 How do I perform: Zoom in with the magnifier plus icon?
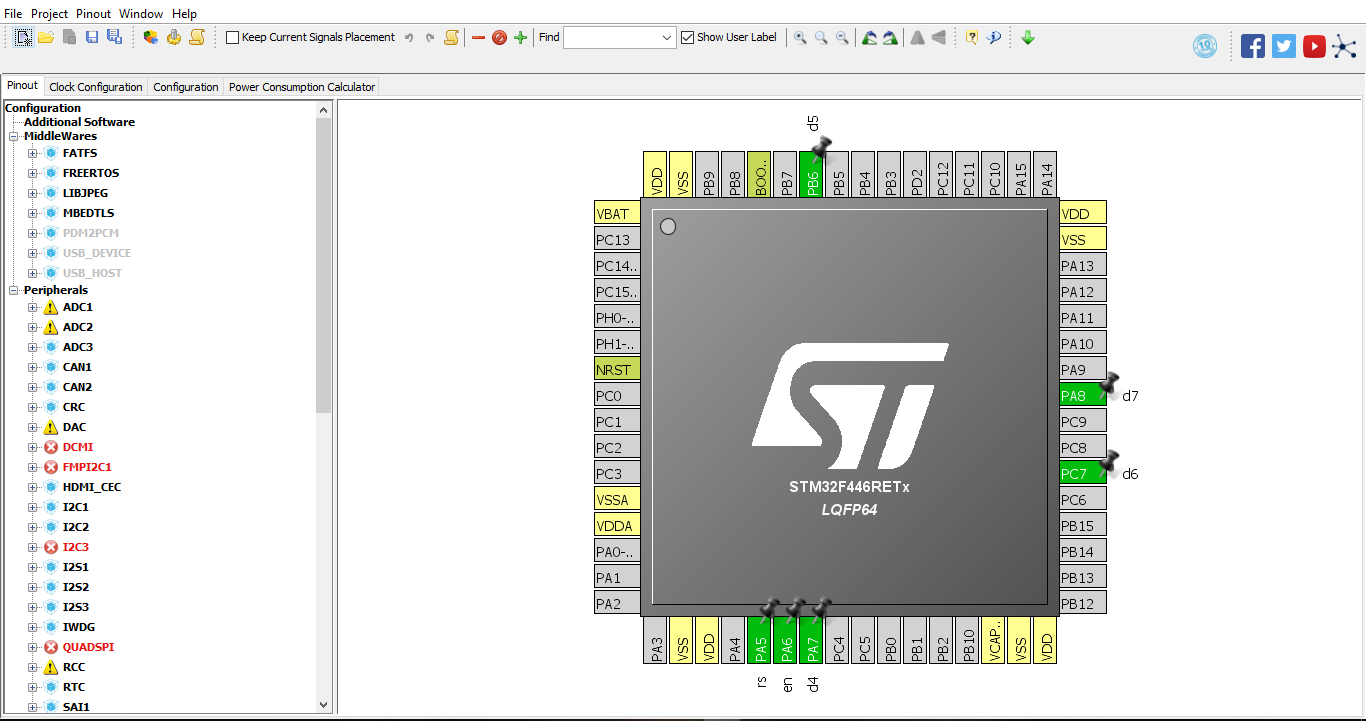point(800,37)
